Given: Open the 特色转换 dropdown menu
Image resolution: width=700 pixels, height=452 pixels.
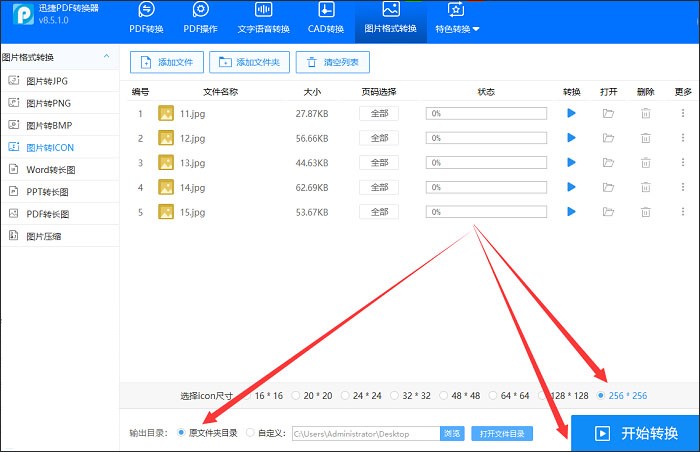Looking at the screenshot, I should pos(457,19).
